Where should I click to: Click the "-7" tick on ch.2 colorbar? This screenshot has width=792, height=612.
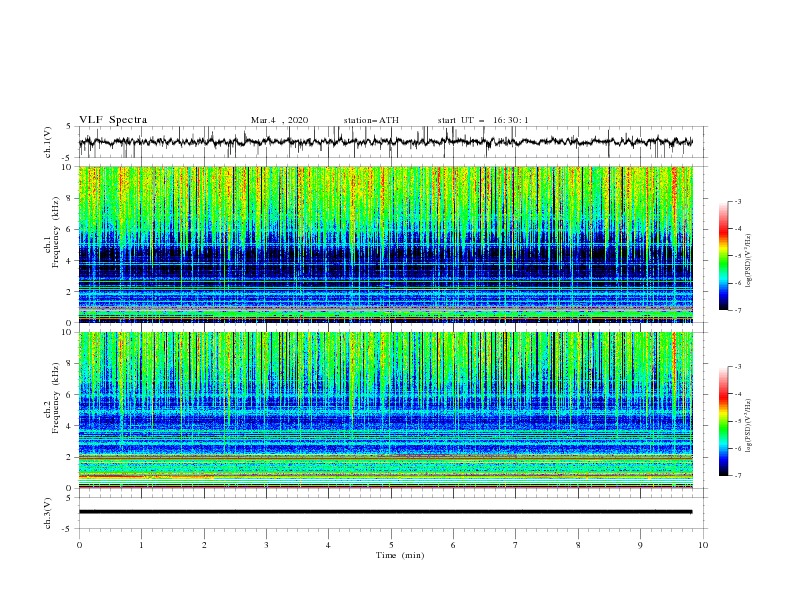[x=737, y=476]
